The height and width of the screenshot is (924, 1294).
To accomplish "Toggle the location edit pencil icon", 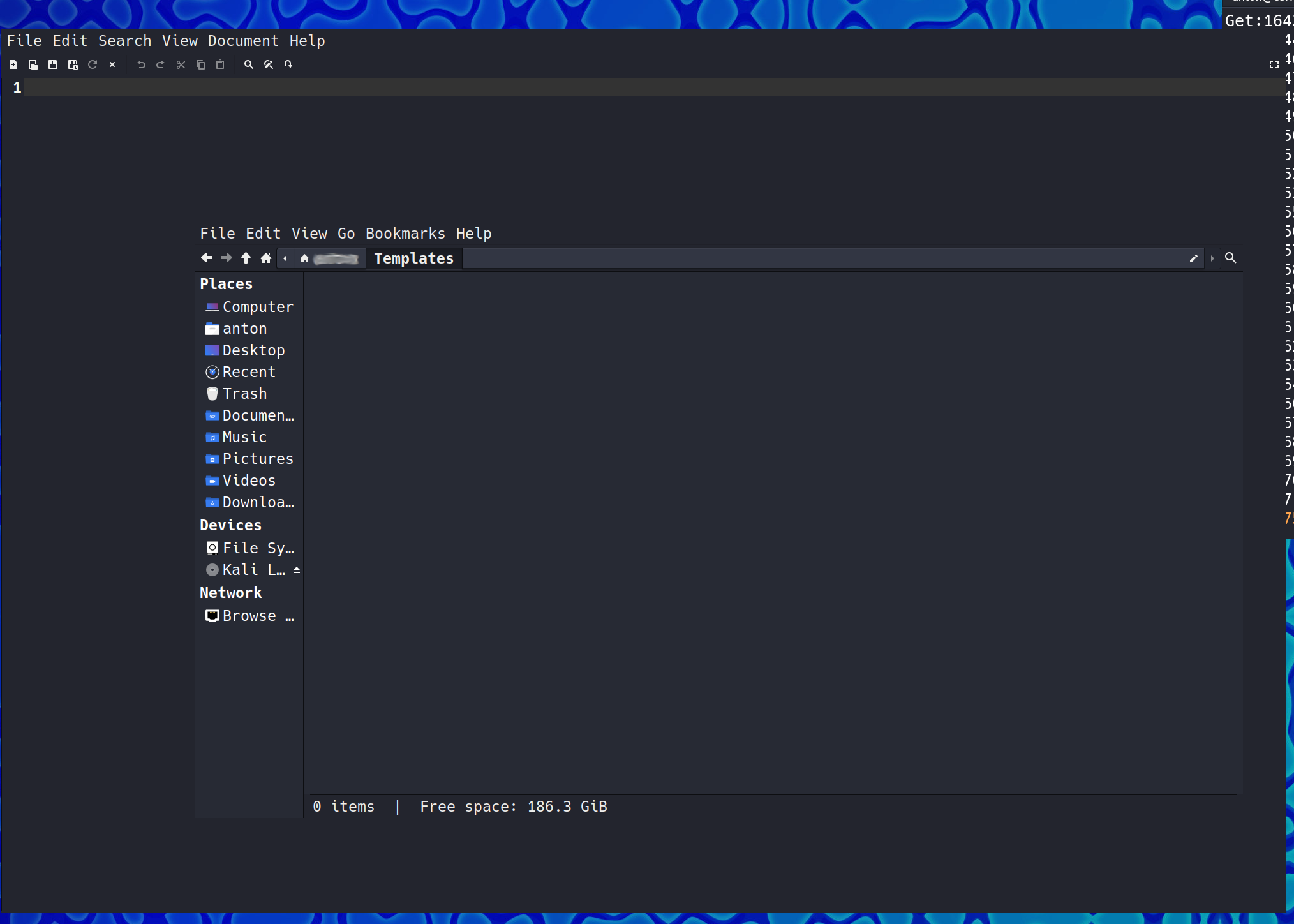I will point(1194,258).
